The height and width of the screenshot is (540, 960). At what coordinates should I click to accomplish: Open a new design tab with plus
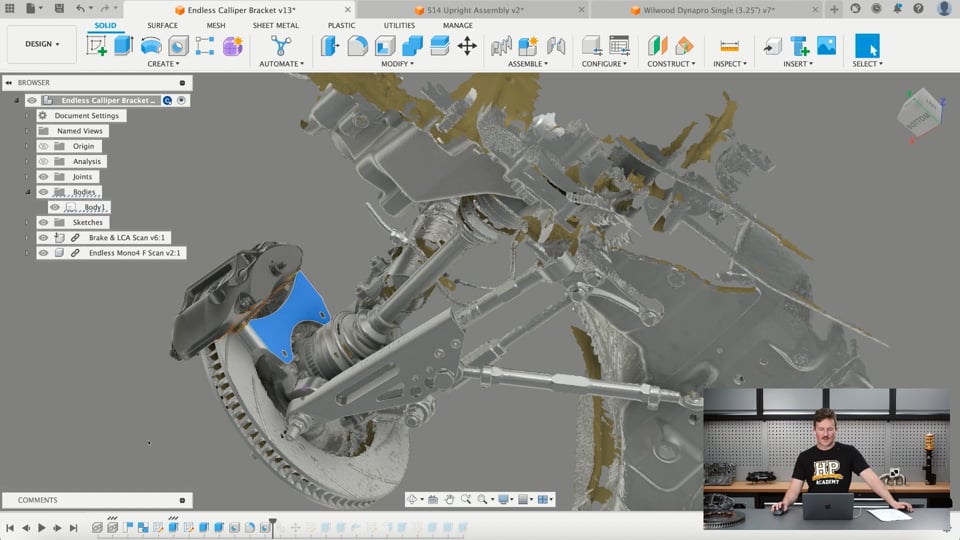834,9
